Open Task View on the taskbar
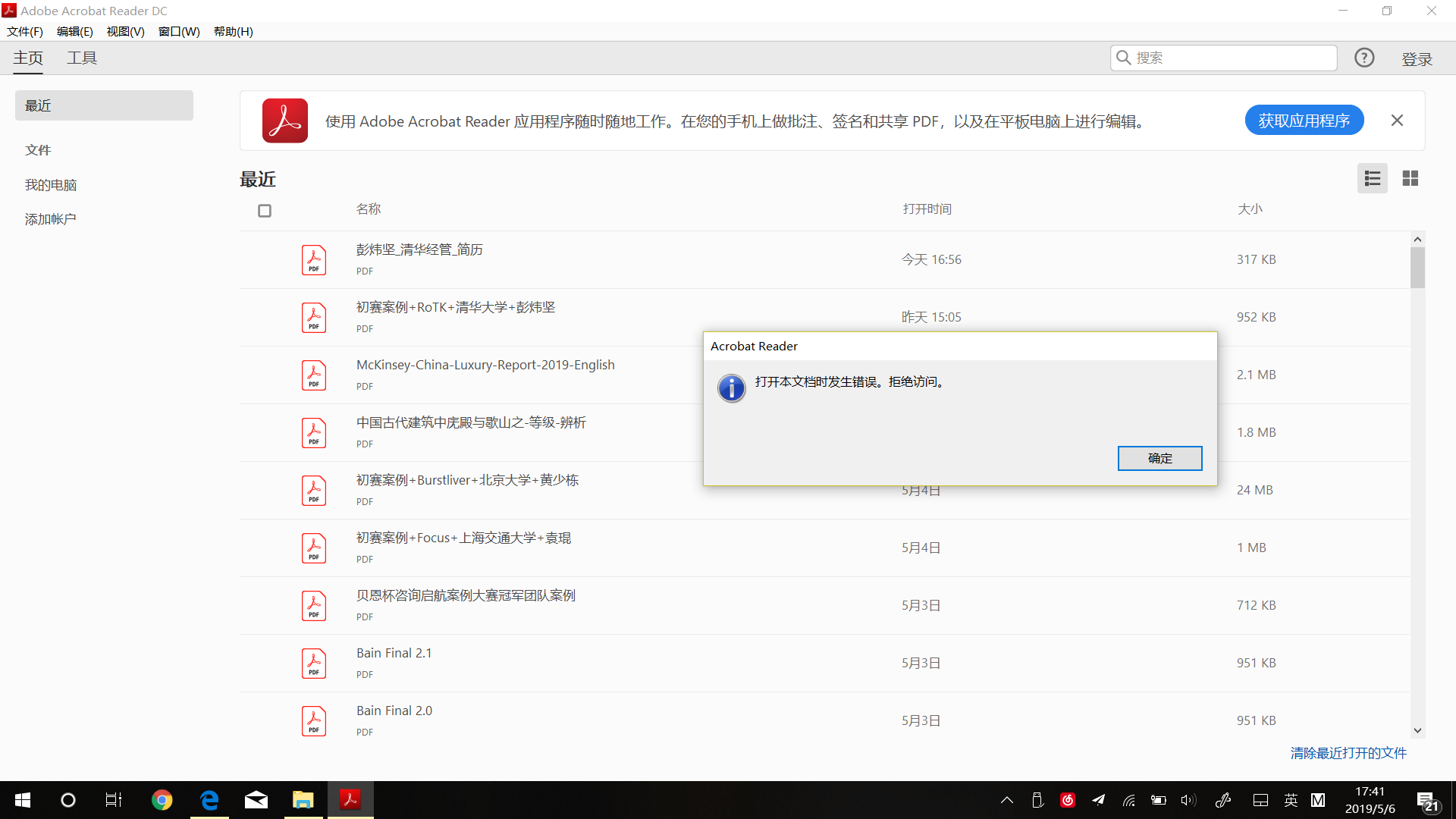Viewport: 1456px width, 819px height. coord(114,800)
